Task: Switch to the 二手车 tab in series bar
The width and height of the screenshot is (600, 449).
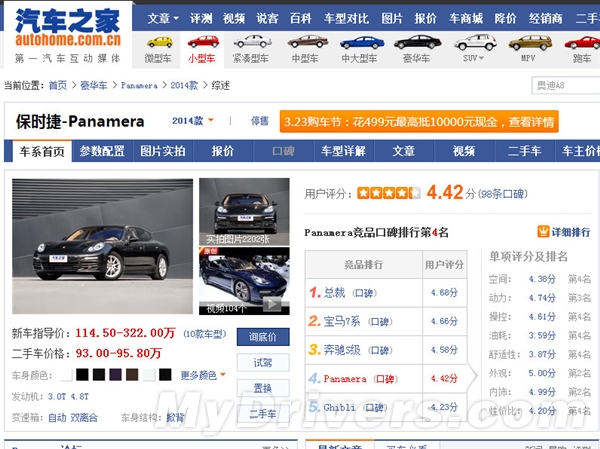Action: tap(524, 151)
